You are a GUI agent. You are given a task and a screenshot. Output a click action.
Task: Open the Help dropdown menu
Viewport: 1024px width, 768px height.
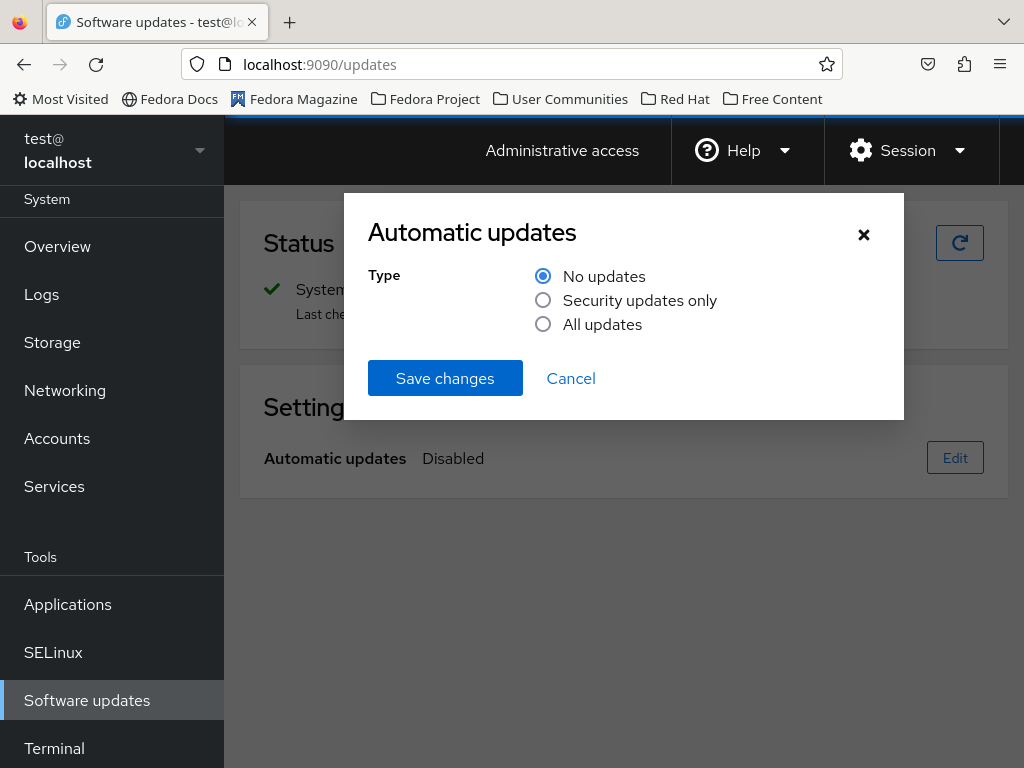pos(743,151)
